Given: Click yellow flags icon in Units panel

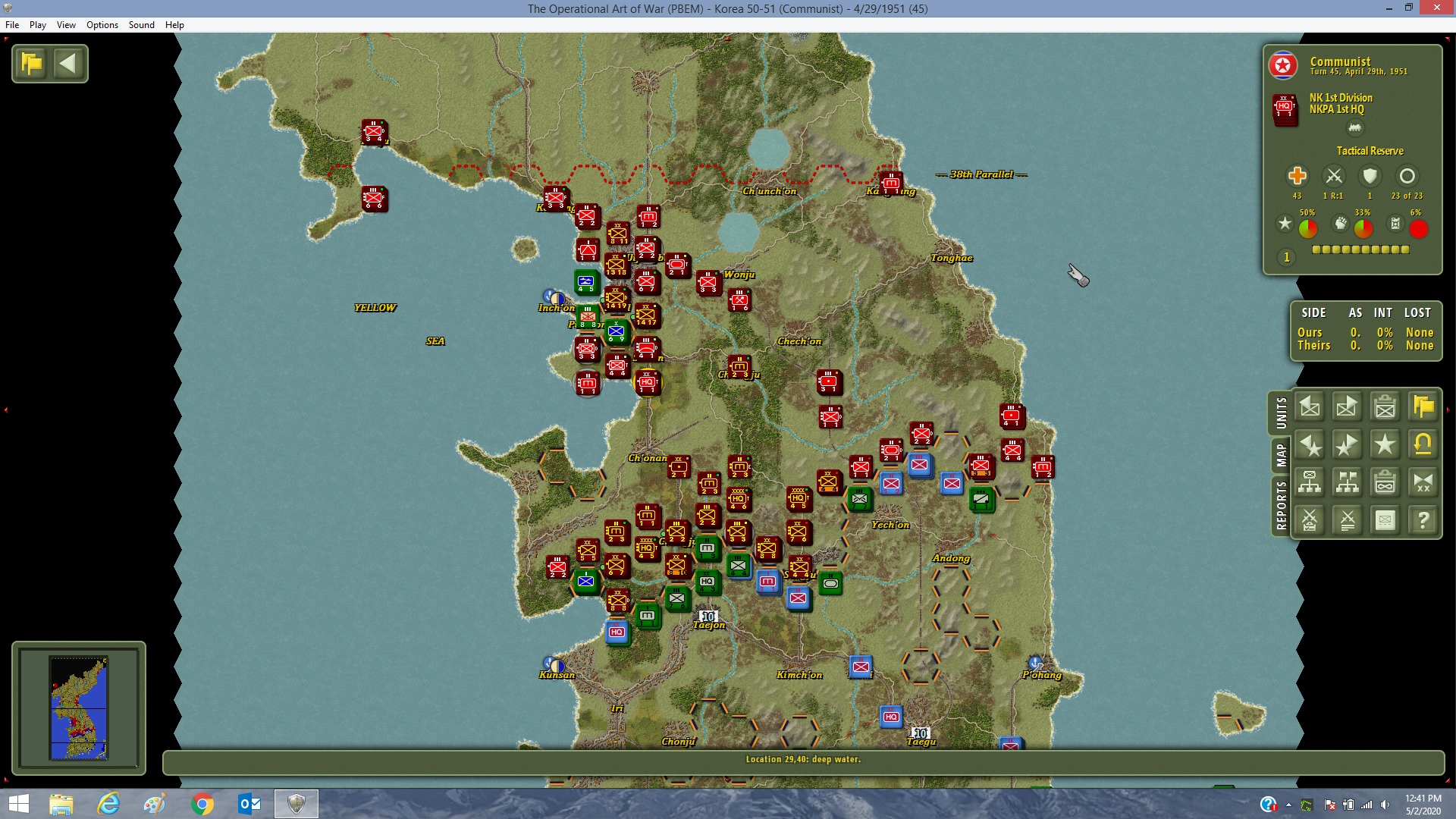Looking at the screenshot, I should click(1423, 407).
